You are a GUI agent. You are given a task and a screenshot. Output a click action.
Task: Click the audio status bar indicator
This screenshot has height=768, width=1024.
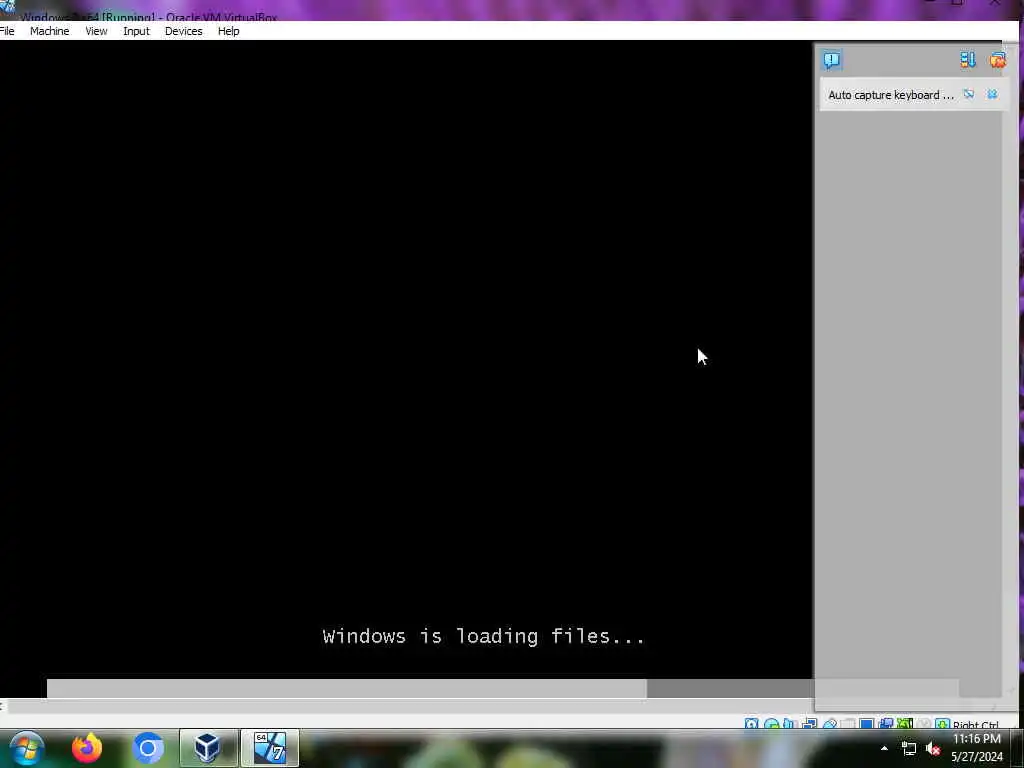[x=790, y=724]
